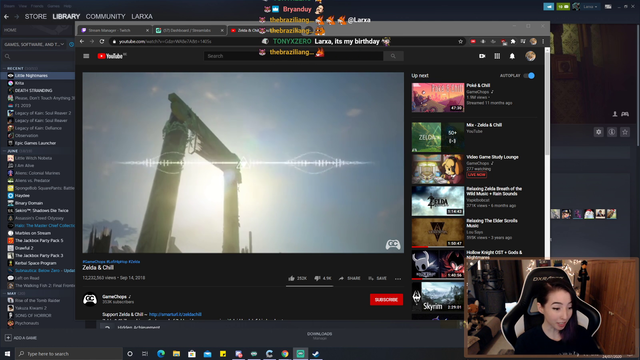Screen dimensions: 640x360
Task: Open the YouTube hamburger menu
Action: pos(86,56)
